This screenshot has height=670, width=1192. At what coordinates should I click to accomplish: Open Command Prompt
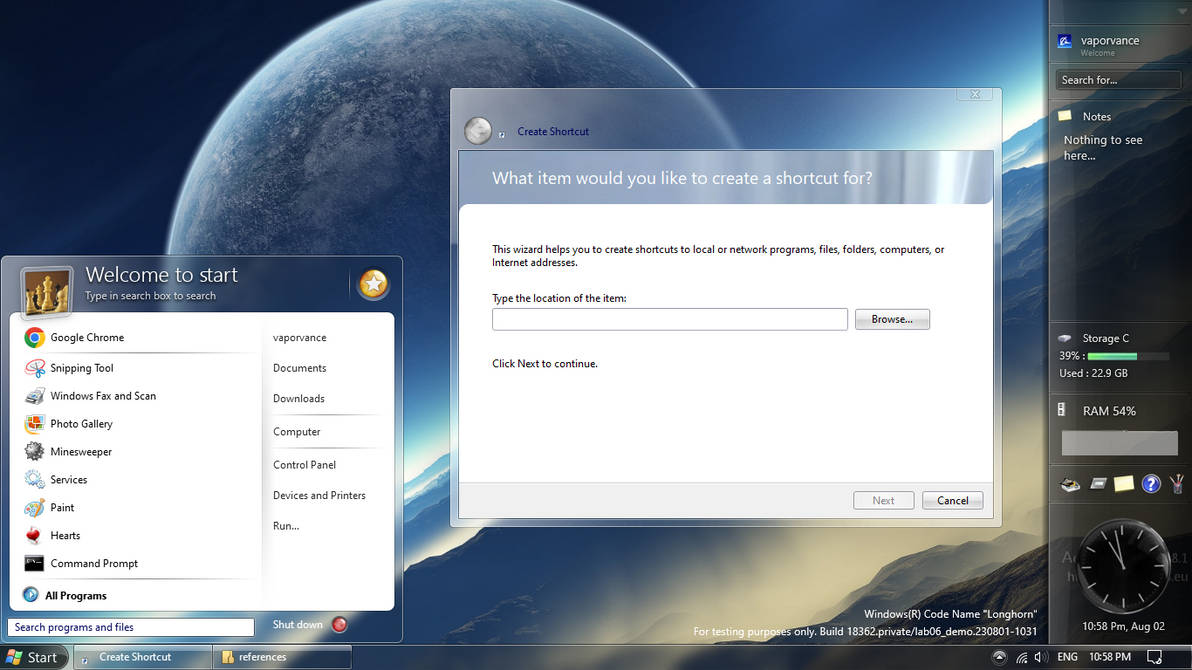81,564
